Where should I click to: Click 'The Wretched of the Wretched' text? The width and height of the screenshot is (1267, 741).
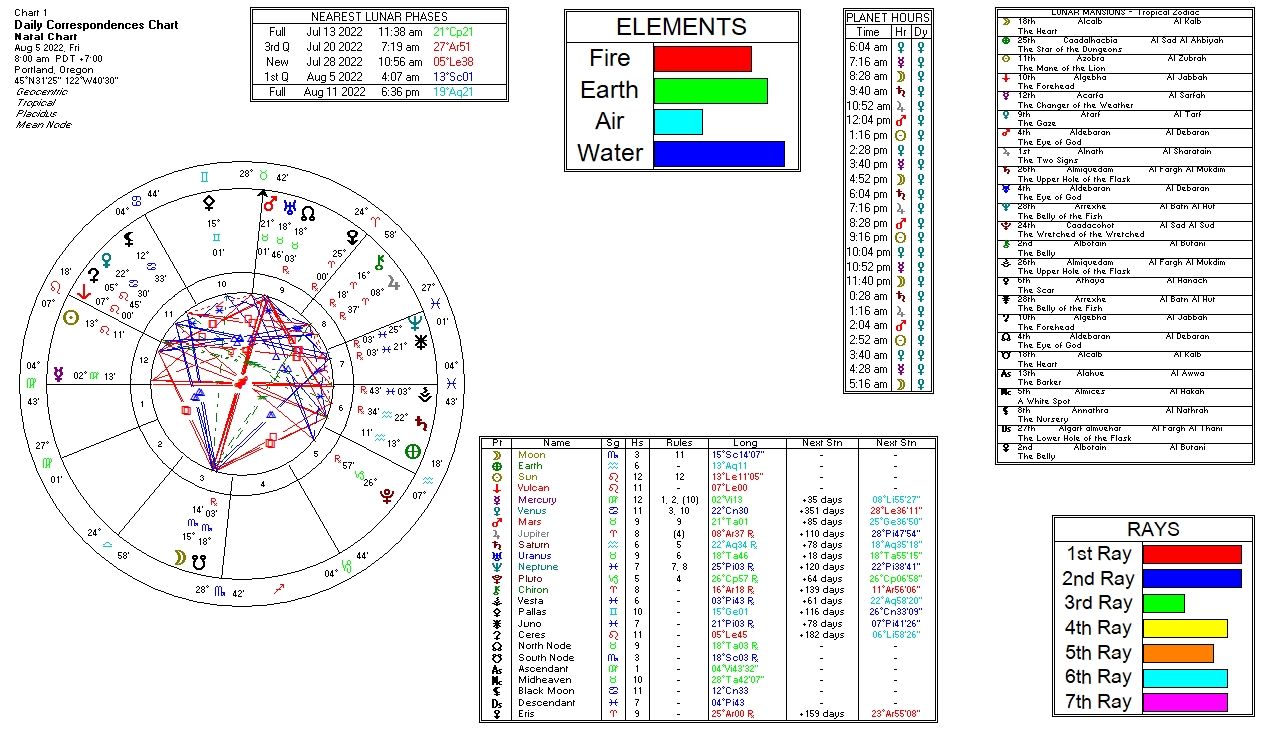pyautogui.click(x=1081, y=234)
